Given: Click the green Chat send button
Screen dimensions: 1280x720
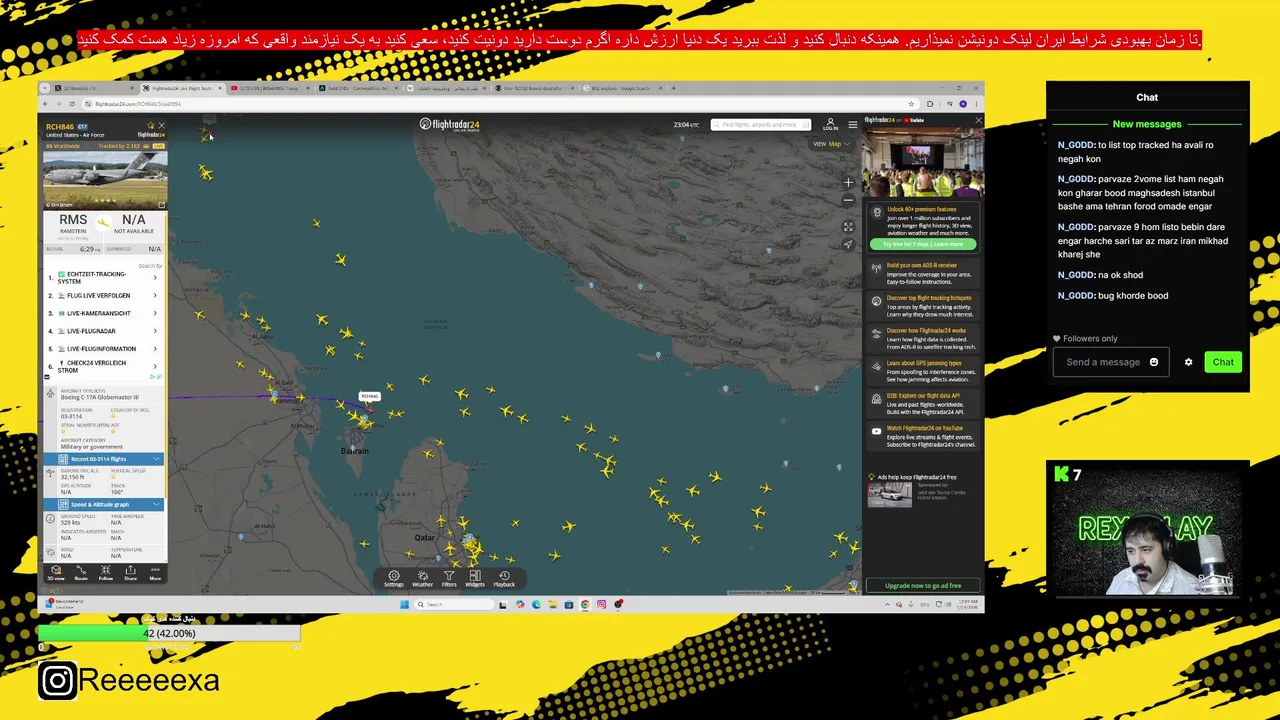Looking at the screenshot, I should point(1223,362).
